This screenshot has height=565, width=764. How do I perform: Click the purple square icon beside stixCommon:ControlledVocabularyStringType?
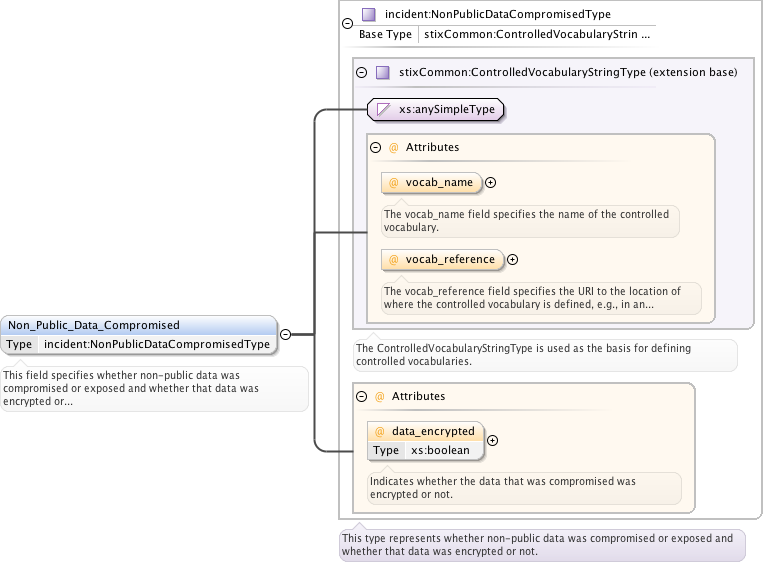tap(383, 72)
